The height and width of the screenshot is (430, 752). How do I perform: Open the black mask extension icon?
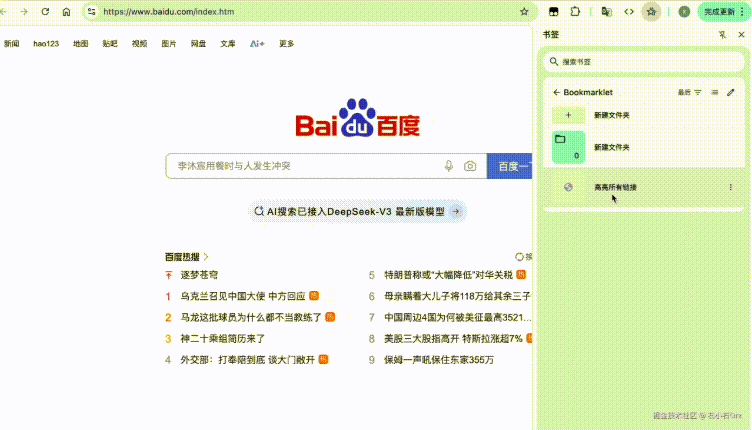coord(553,12)
